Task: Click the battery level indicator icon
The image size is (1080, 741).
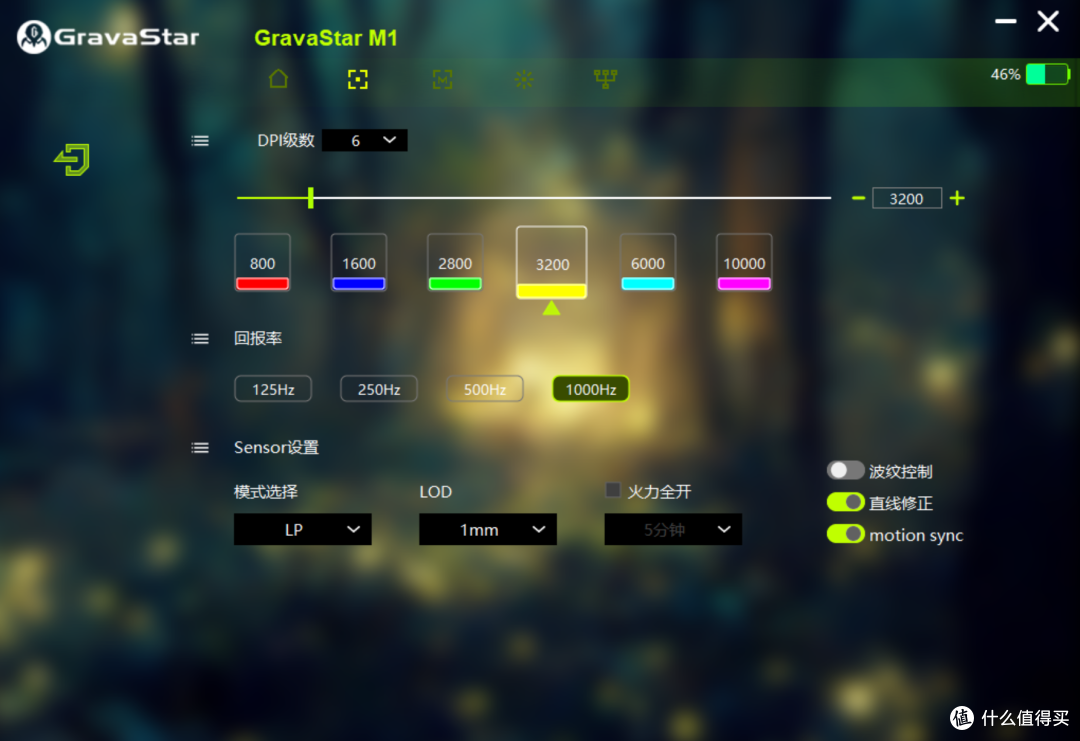Action: 1048,74
